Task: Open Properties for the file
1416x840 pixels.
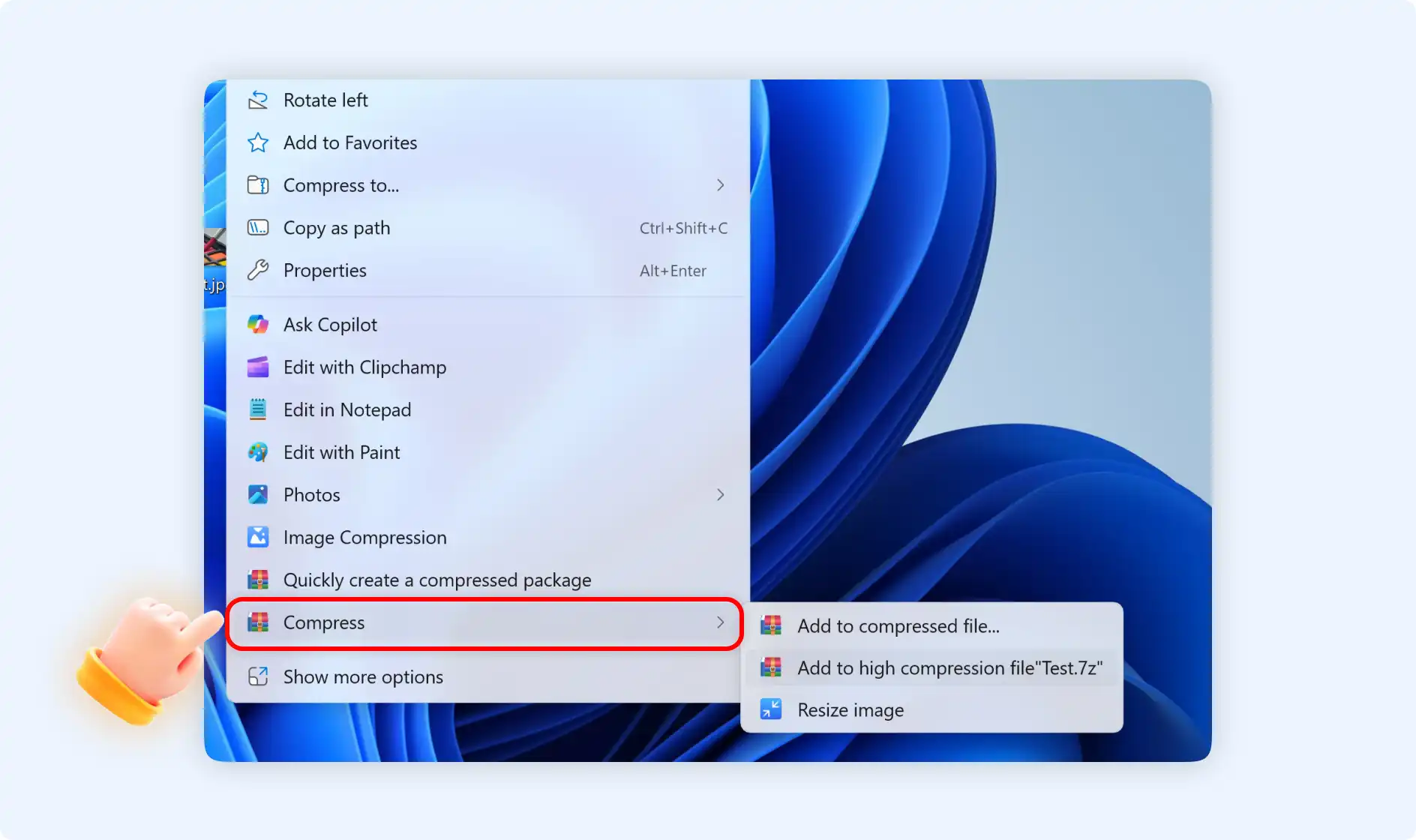Action: [487, 270]
